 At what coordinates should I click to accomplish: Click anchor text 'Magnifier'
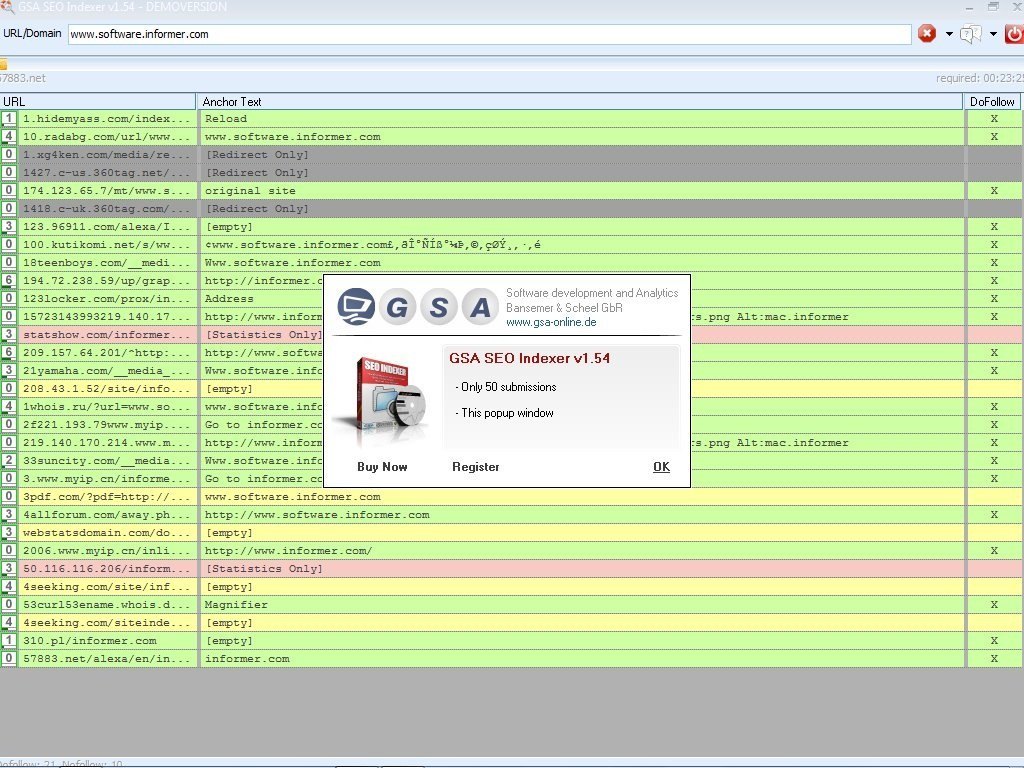coord(236,605)
